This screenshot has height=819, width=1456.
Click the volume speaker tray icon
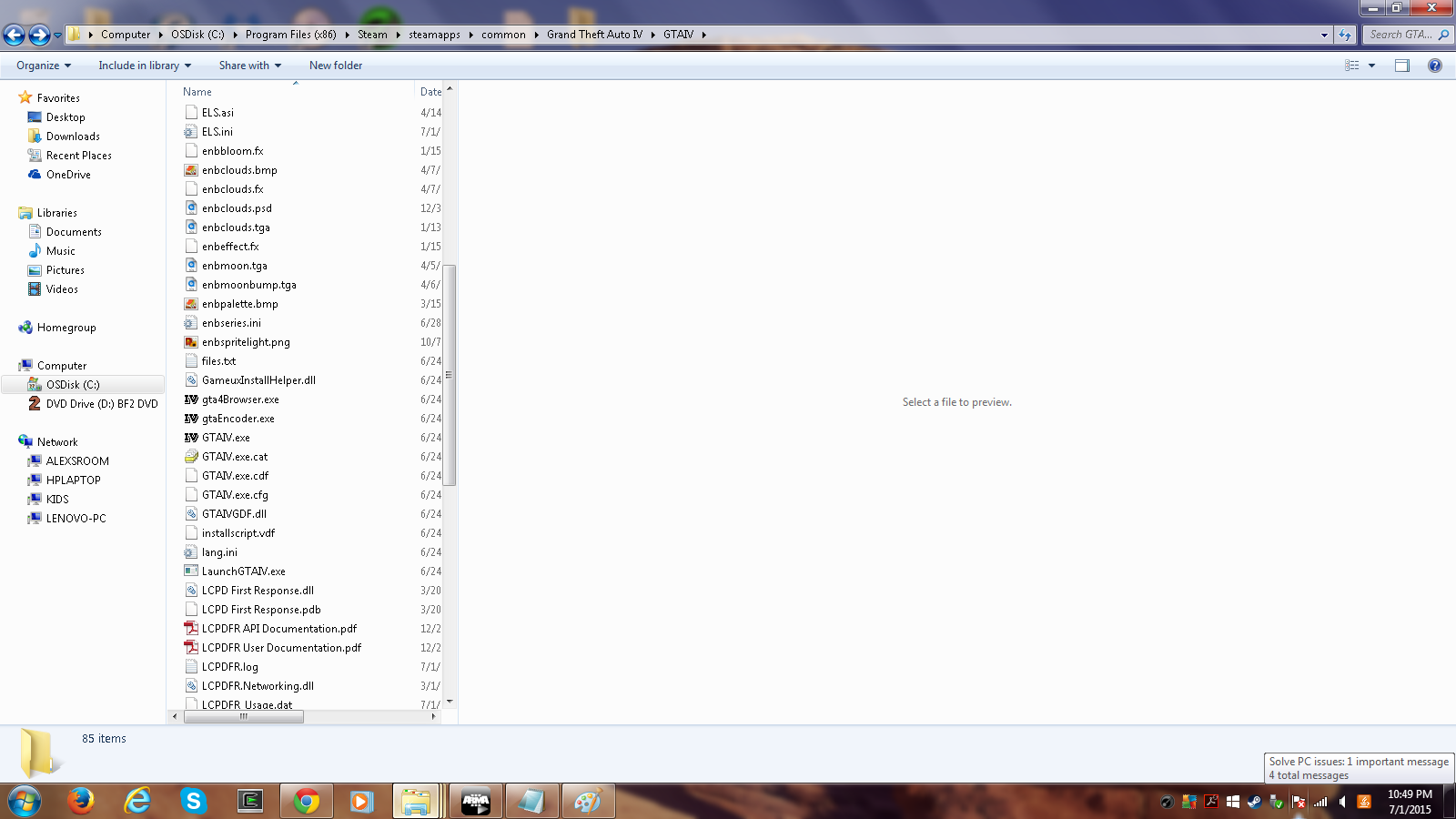click(x=1342, y=802)
